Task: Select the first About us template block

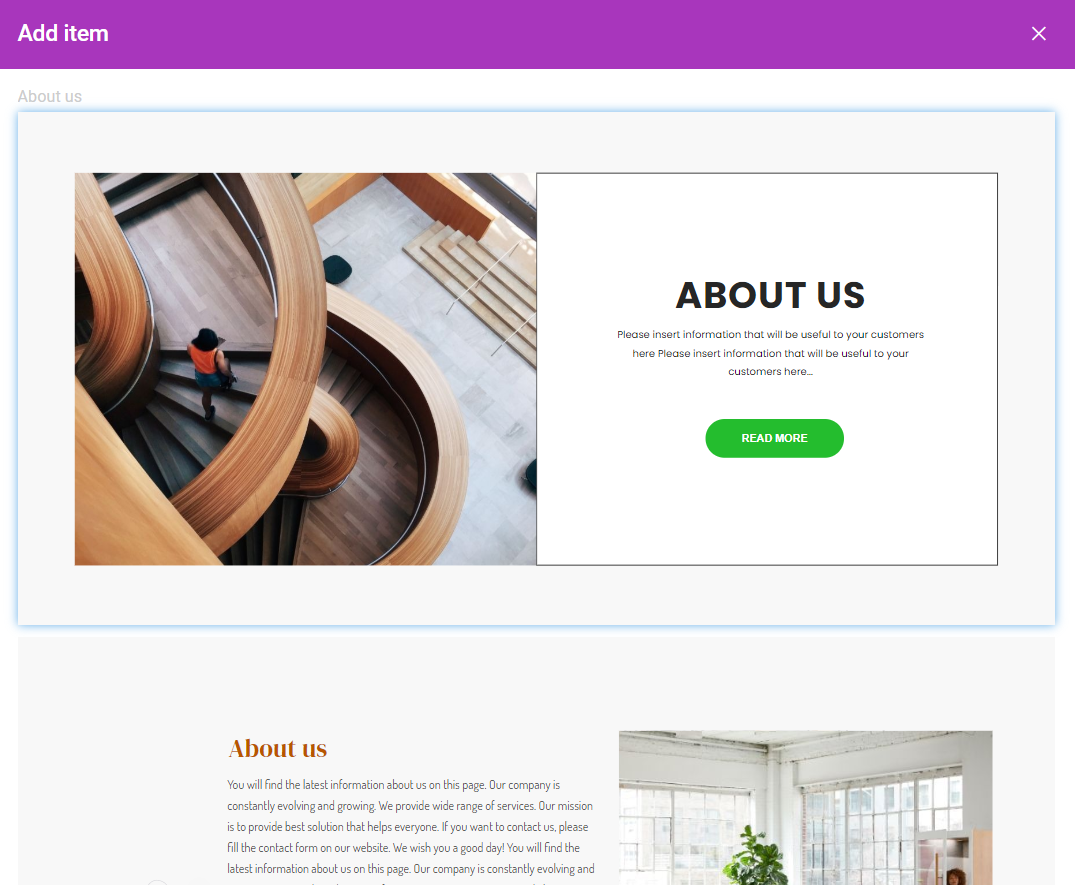Action: 536,368
